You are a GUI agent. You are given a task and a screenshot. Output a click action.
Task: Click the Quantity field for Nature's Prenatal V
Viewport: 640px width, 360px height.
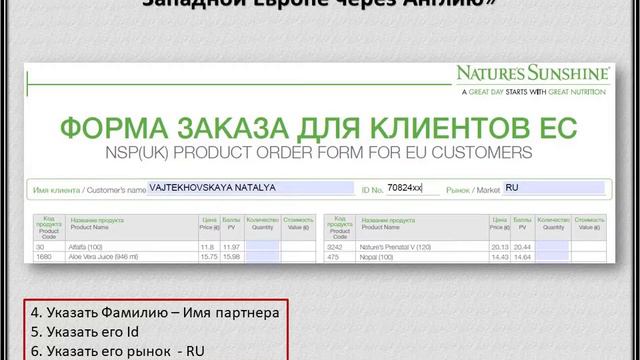coord(552,247)
